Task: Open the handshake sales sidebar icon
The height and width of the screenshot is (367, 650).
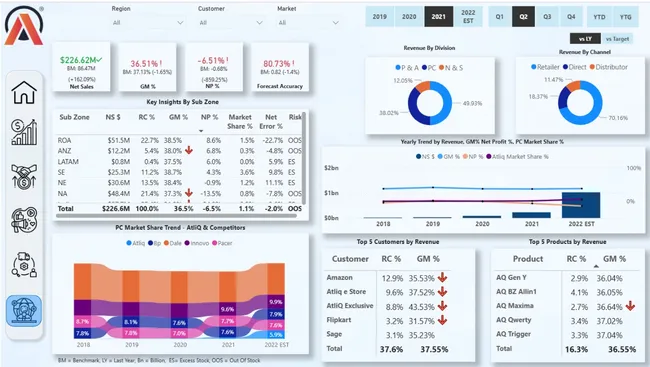Action: click(x=24, y=177)
